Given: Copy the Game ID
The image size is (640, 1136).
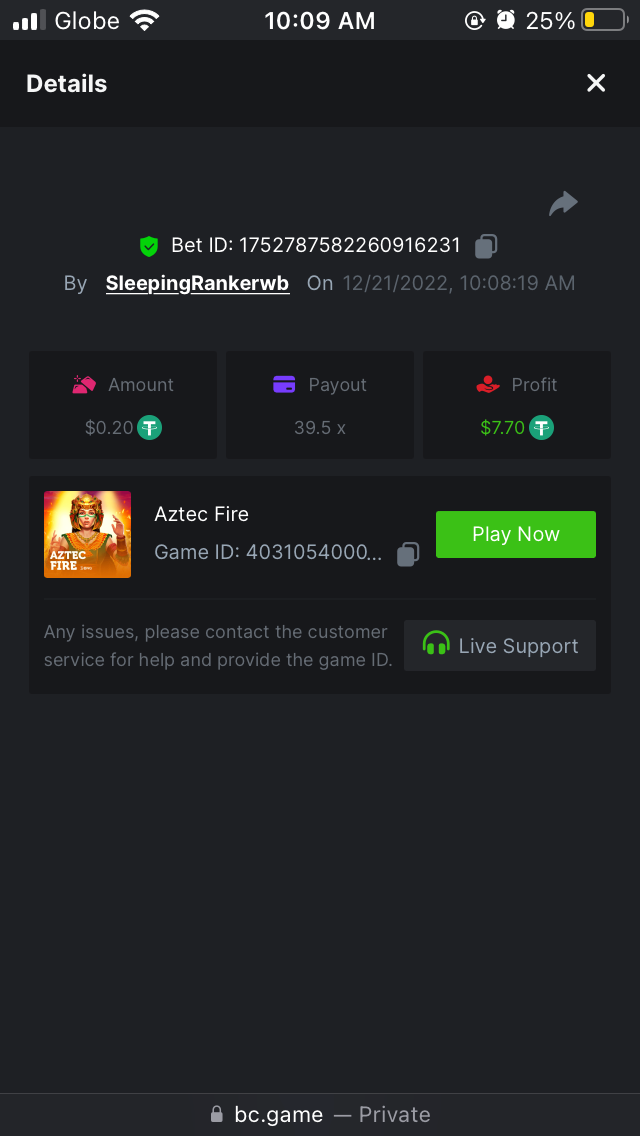Looking at the screenshot, I should [408, 553].
